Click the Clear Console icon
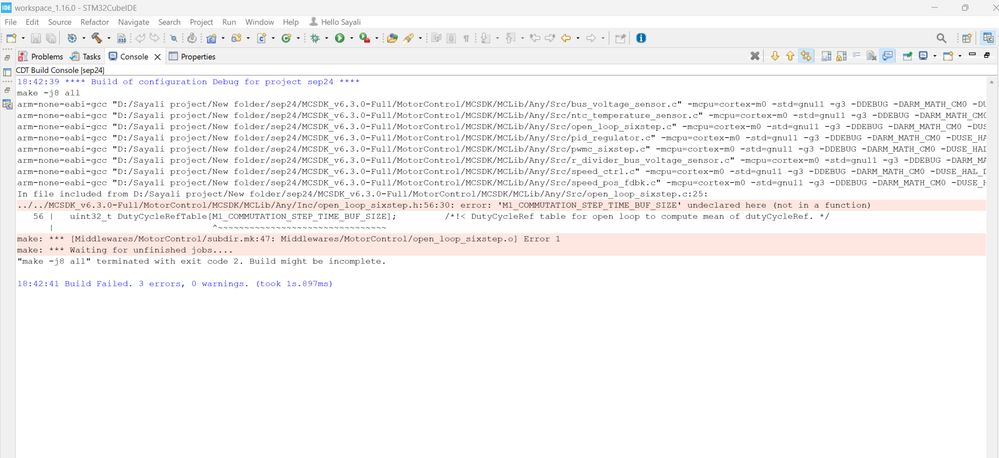 [x=872, y=56]
